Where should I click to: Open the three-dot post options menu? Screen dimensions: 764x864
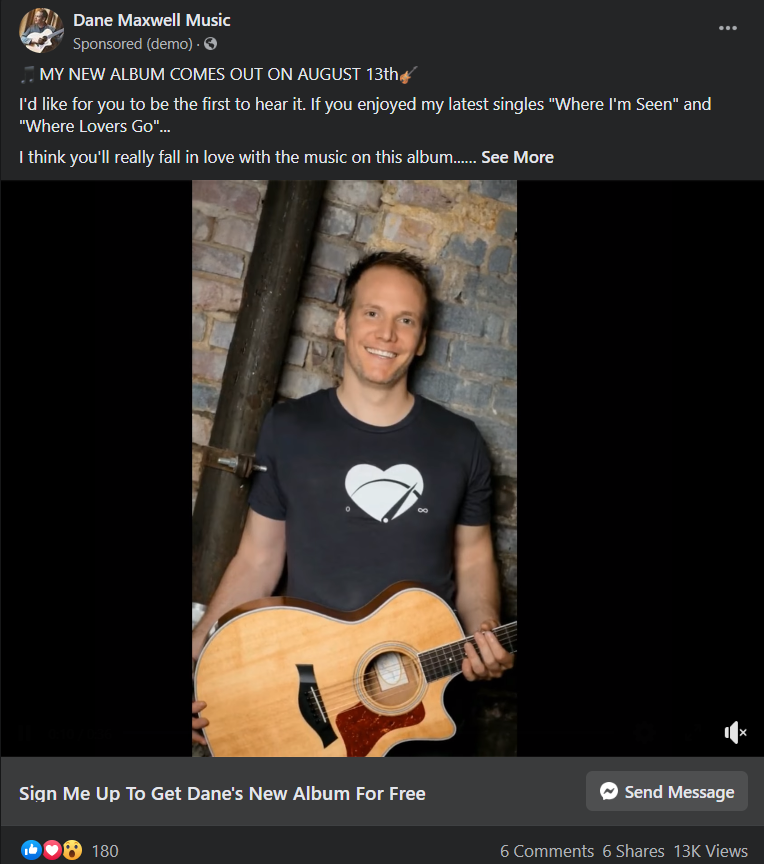tap(727, 28)
